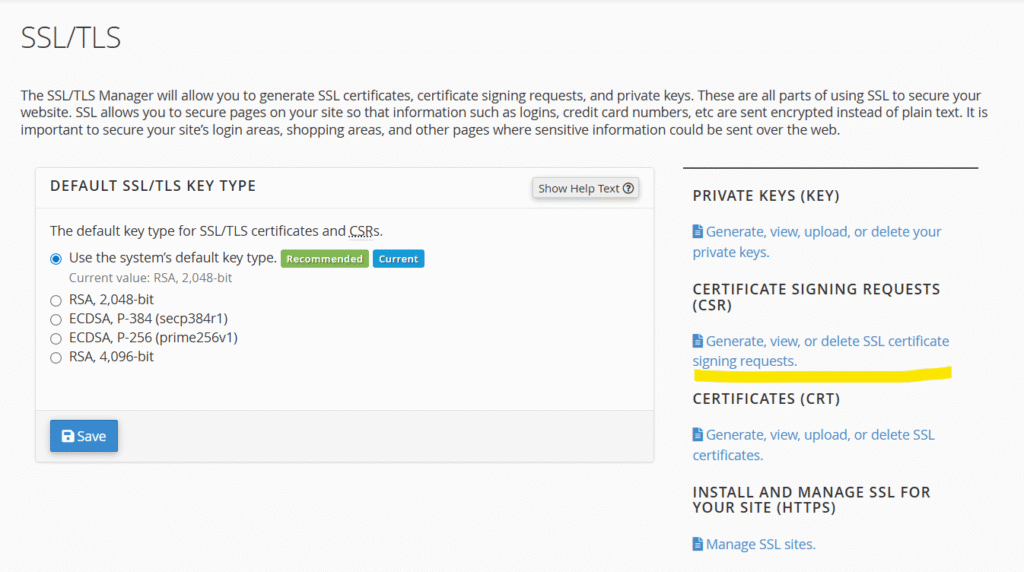
Task: Pick ECDSA, P-256 (prime256v1) key type
Action: tap(56, 338)
